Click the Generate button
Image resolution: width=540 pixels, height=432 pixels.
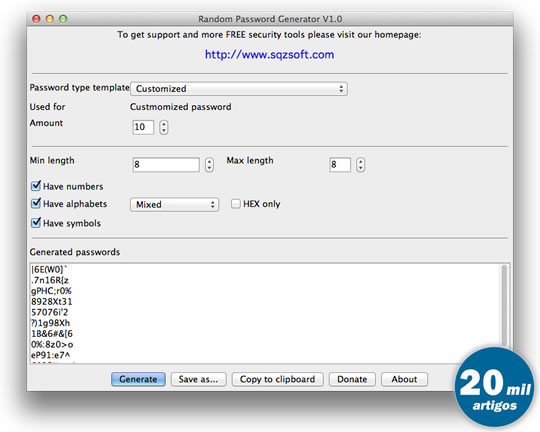click(138, 379)
